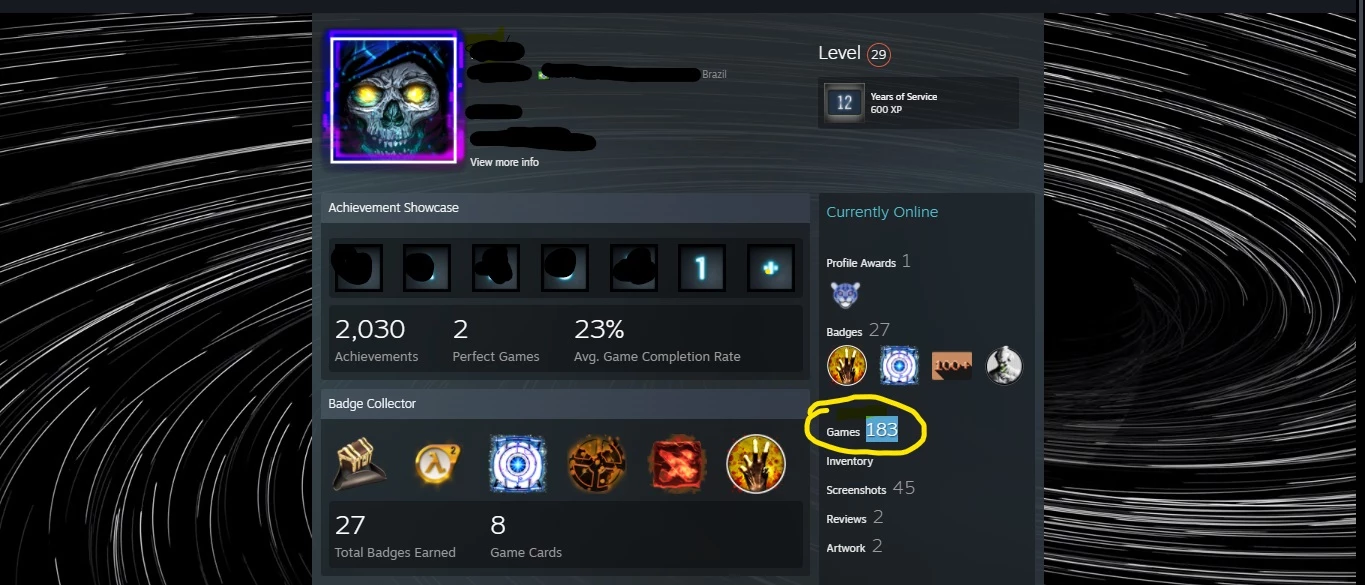The height and width of the screenshot is (585, 1365).
Task: Click the hammer and crate badge in Badge Collector
Action: pos(359,465)
